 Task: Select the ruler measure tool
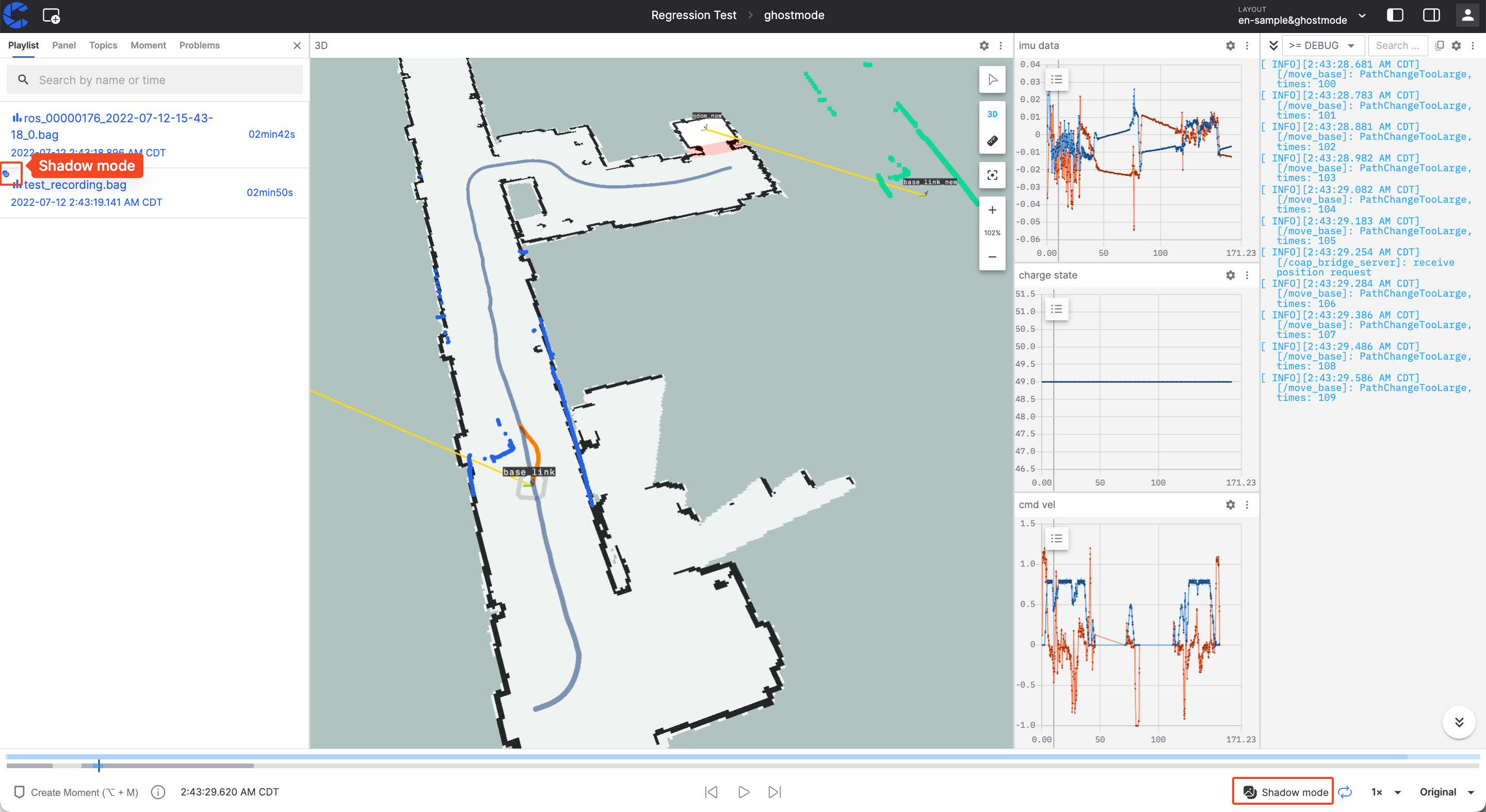[992, 141]
